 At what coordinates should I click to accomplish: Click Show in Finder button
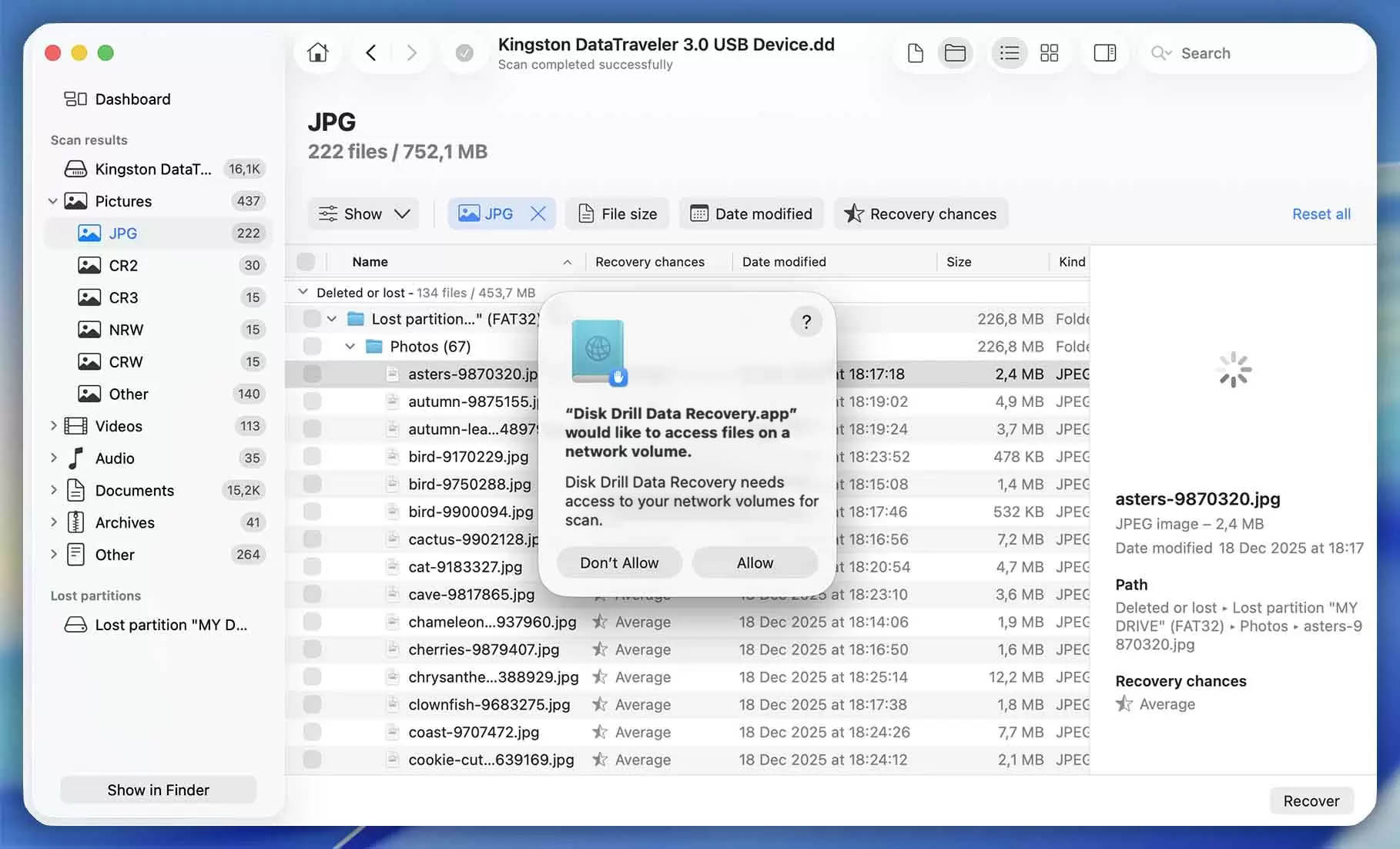click(158, 790)
